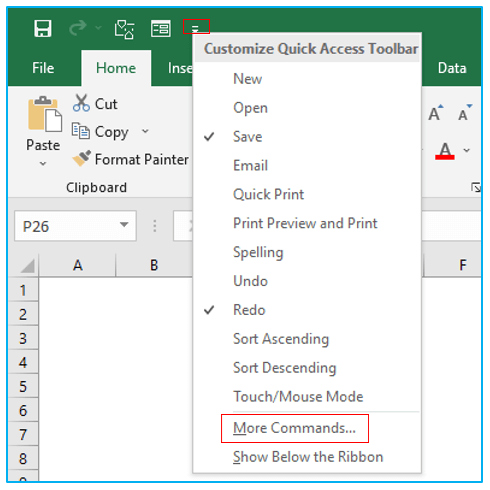Click the Decrease Font Size icon
This screenshot has height=490, width=490.
click(465, 113)
